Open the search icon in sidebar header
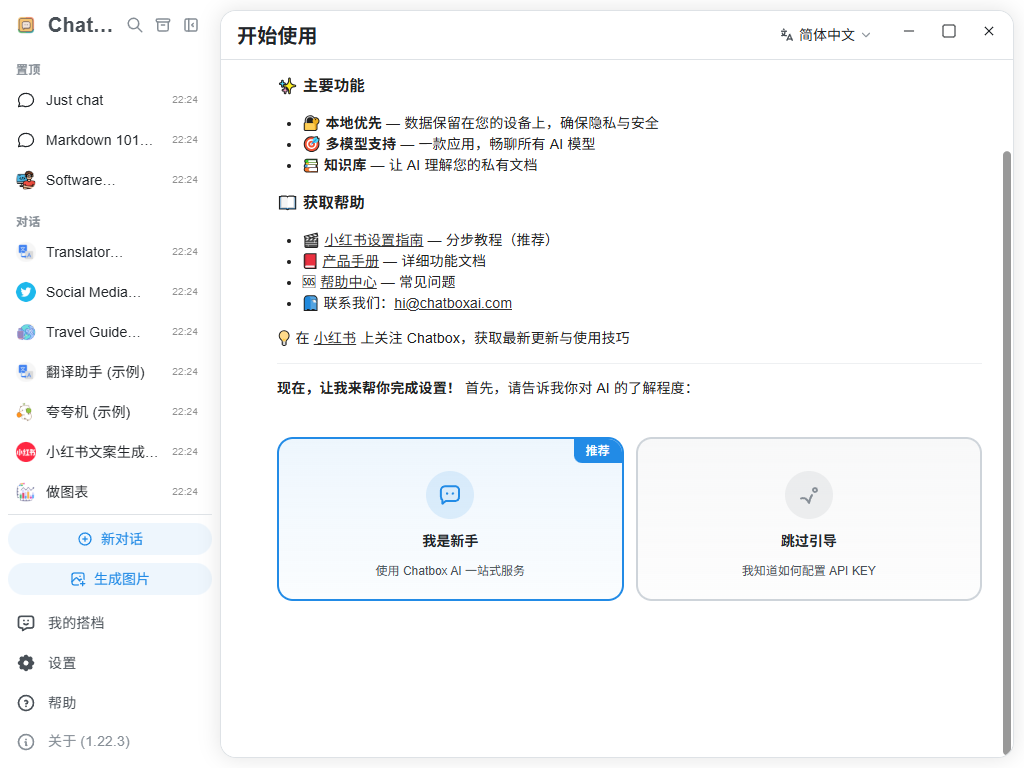 pos(135,25)
